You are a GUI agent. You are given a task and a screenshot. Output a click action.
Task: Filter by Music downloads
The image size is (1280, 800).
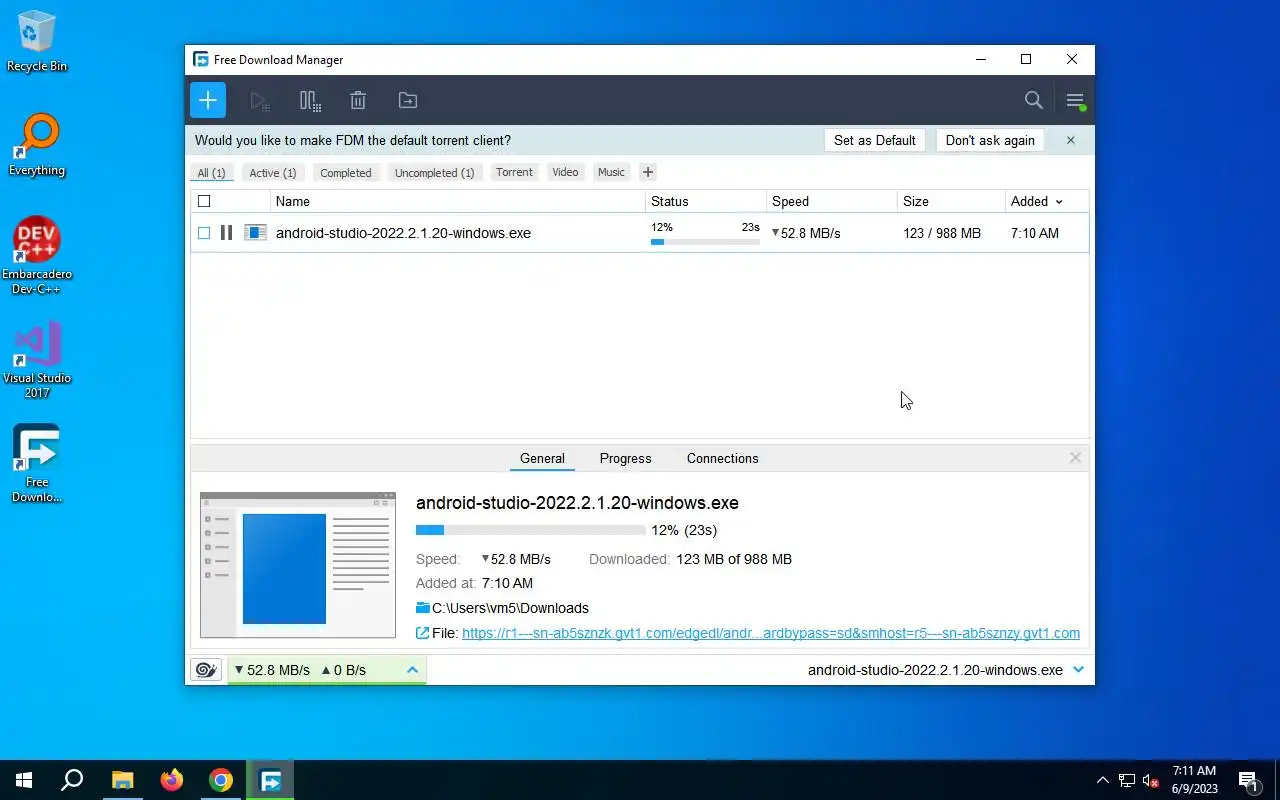[x=611, y=172]
